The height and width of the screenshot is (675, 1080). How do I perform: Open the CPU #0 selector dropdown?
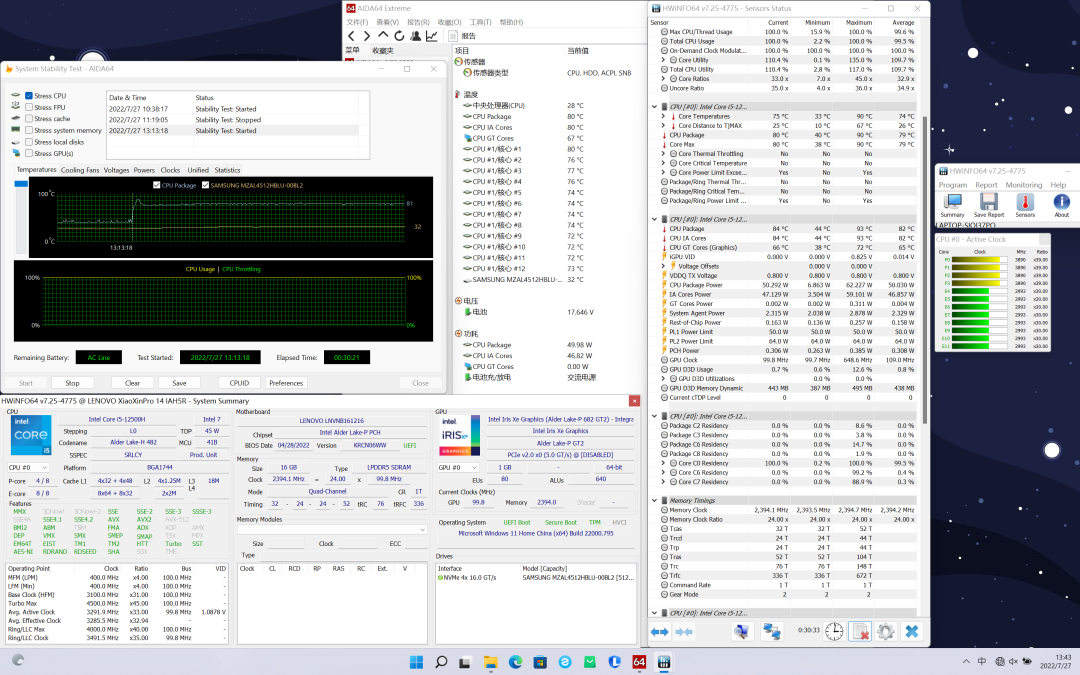(27, 467)
